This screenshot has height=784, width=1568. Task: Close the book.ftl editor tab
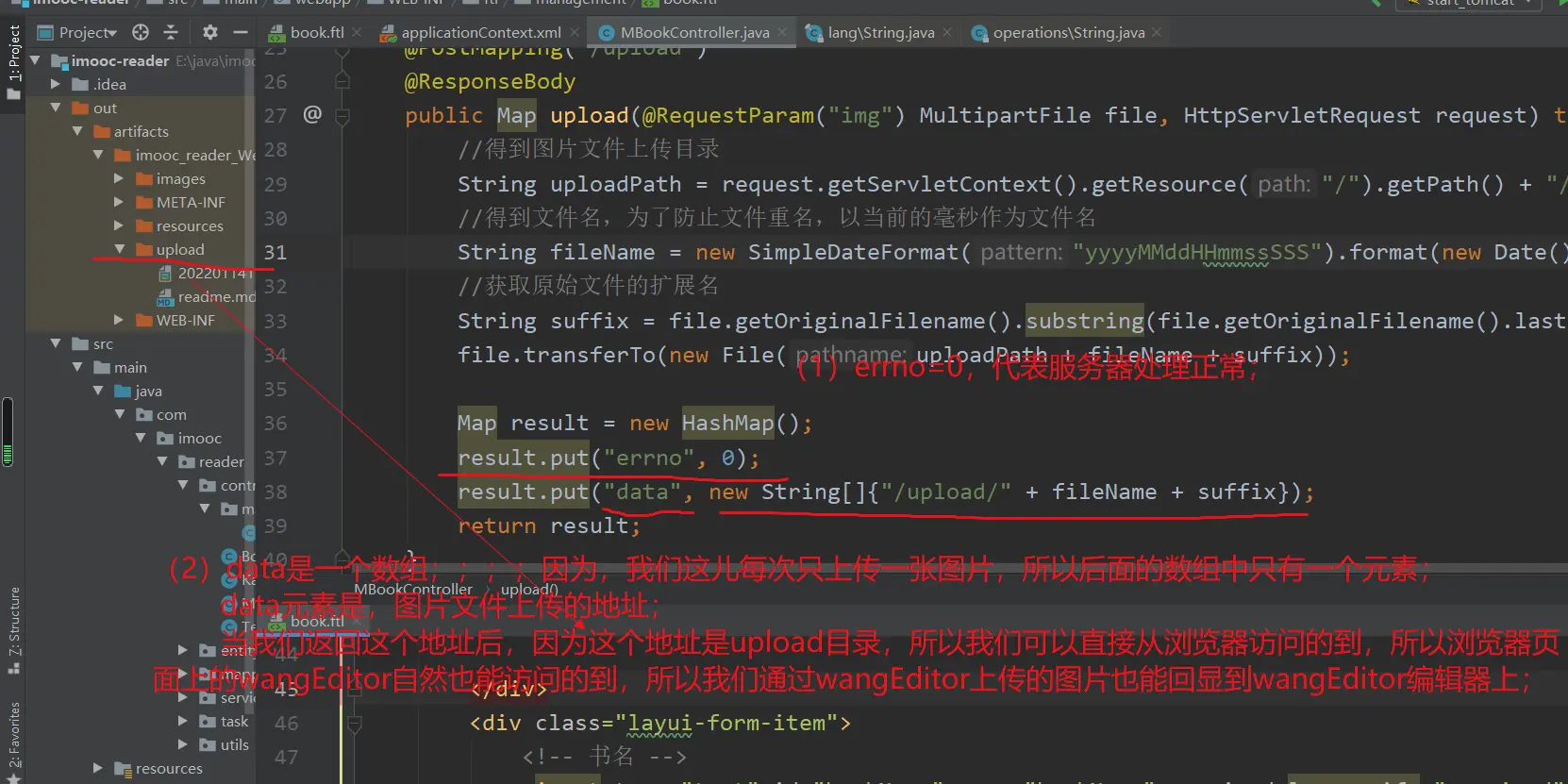click(357, 32)
